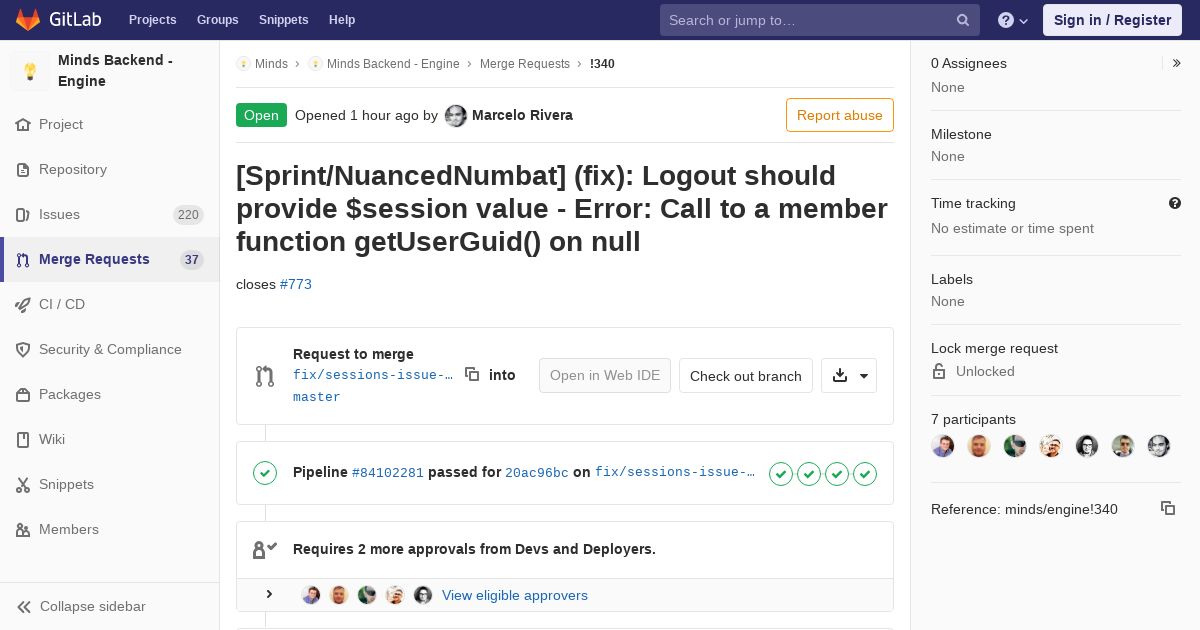Screen dimensions: 1200x630
Task: Click the fourth participant avatar
Action: (x=1051, y=446)
